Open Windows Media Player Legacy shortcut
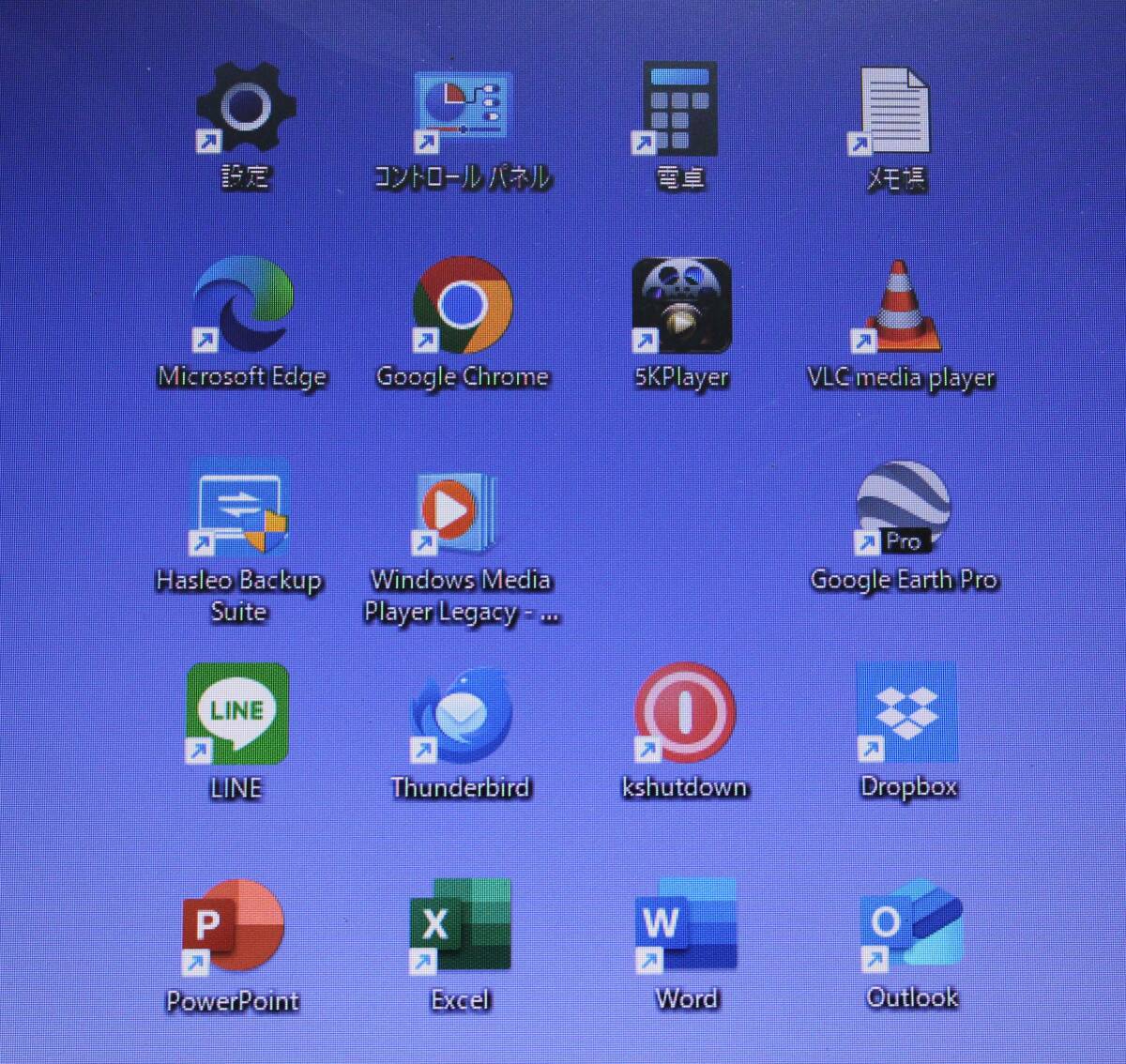Viewport: 1126px width, 1064px height. click(457, 512)
